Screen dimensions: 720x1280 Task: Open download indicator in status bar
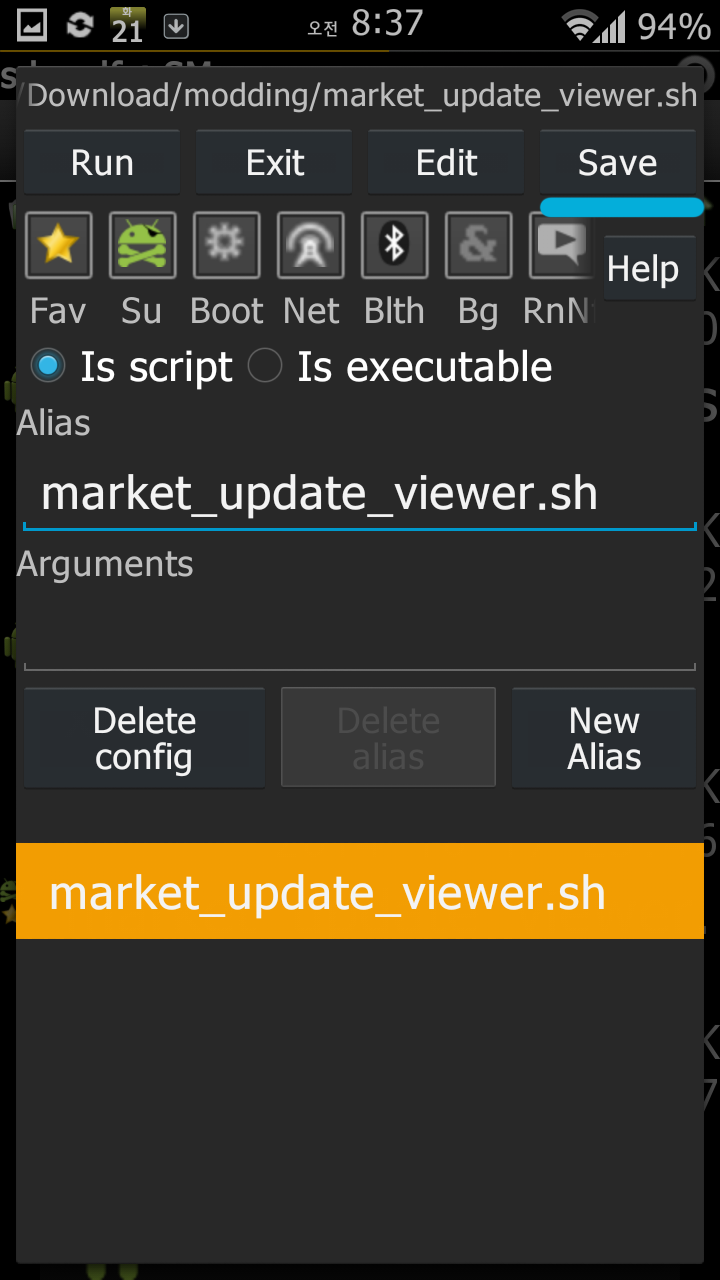176,27
